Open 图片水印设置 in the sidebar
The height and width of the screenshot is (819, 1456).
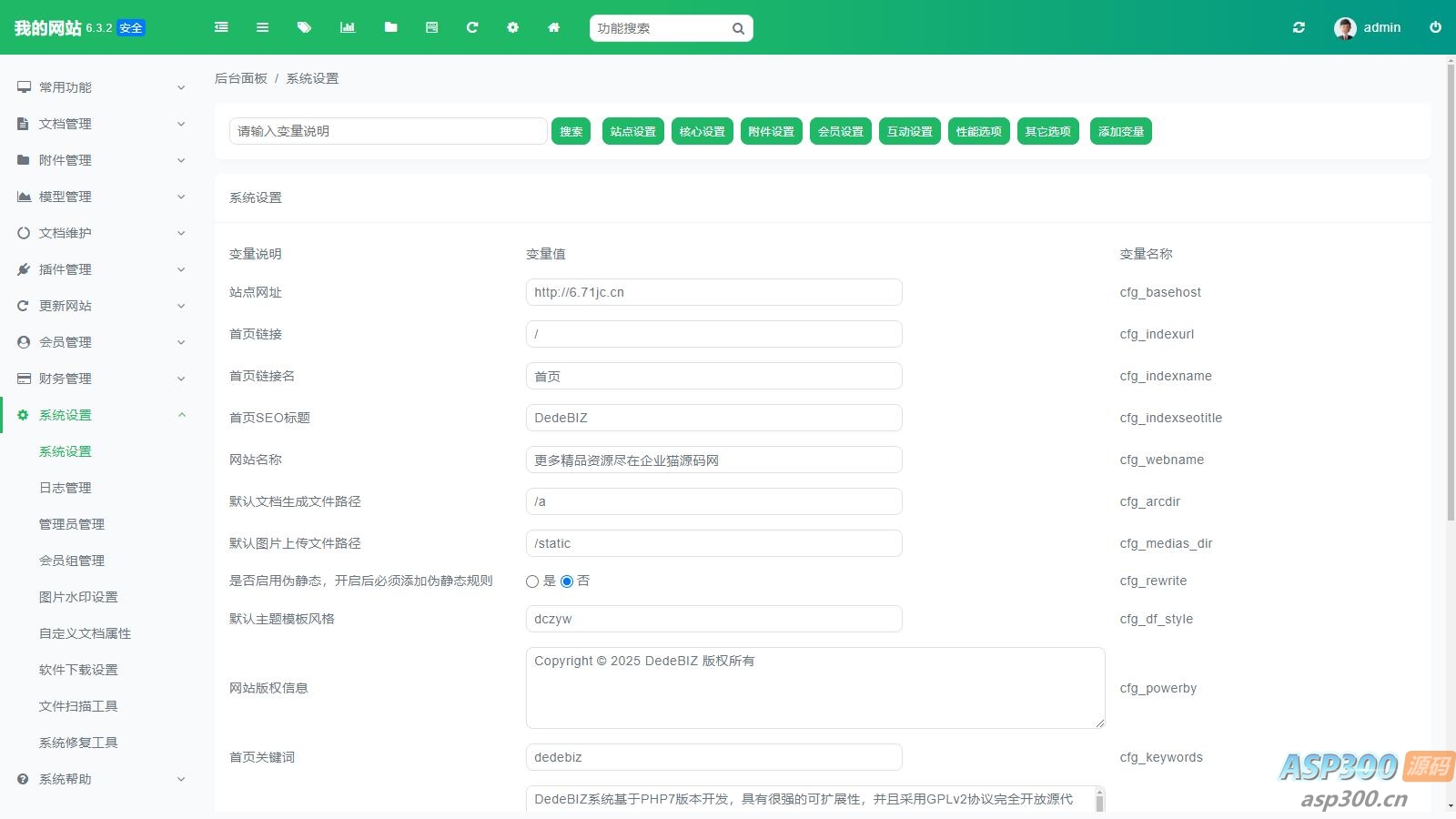78,597
